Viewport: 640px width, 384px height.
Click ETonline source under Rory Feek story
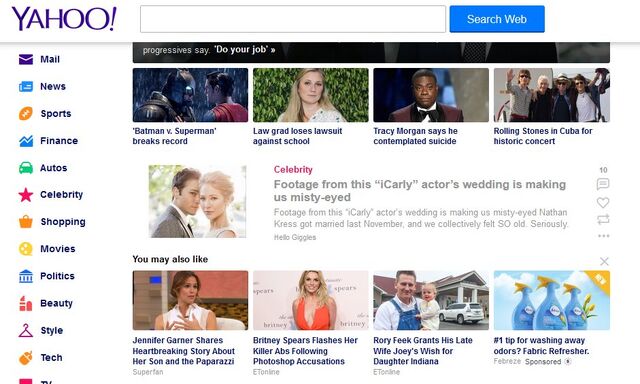coord(387,372)
